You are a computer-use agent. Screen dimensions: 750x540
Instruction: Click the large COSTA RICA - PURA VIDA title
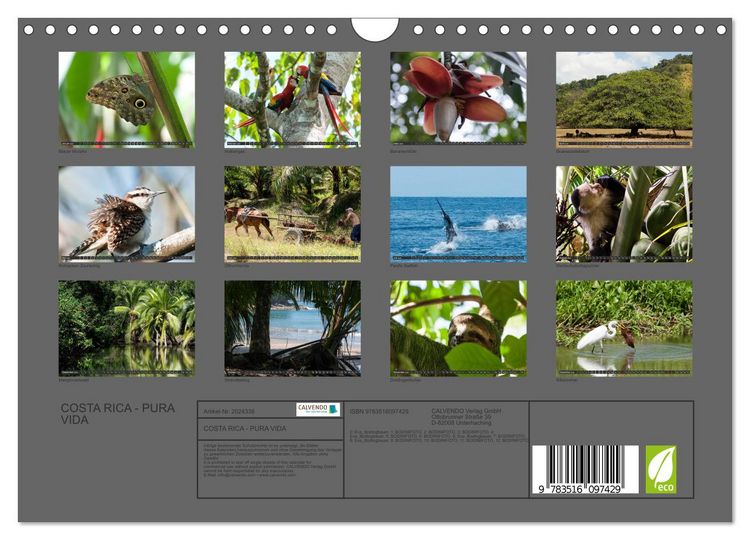coord(118,414)
